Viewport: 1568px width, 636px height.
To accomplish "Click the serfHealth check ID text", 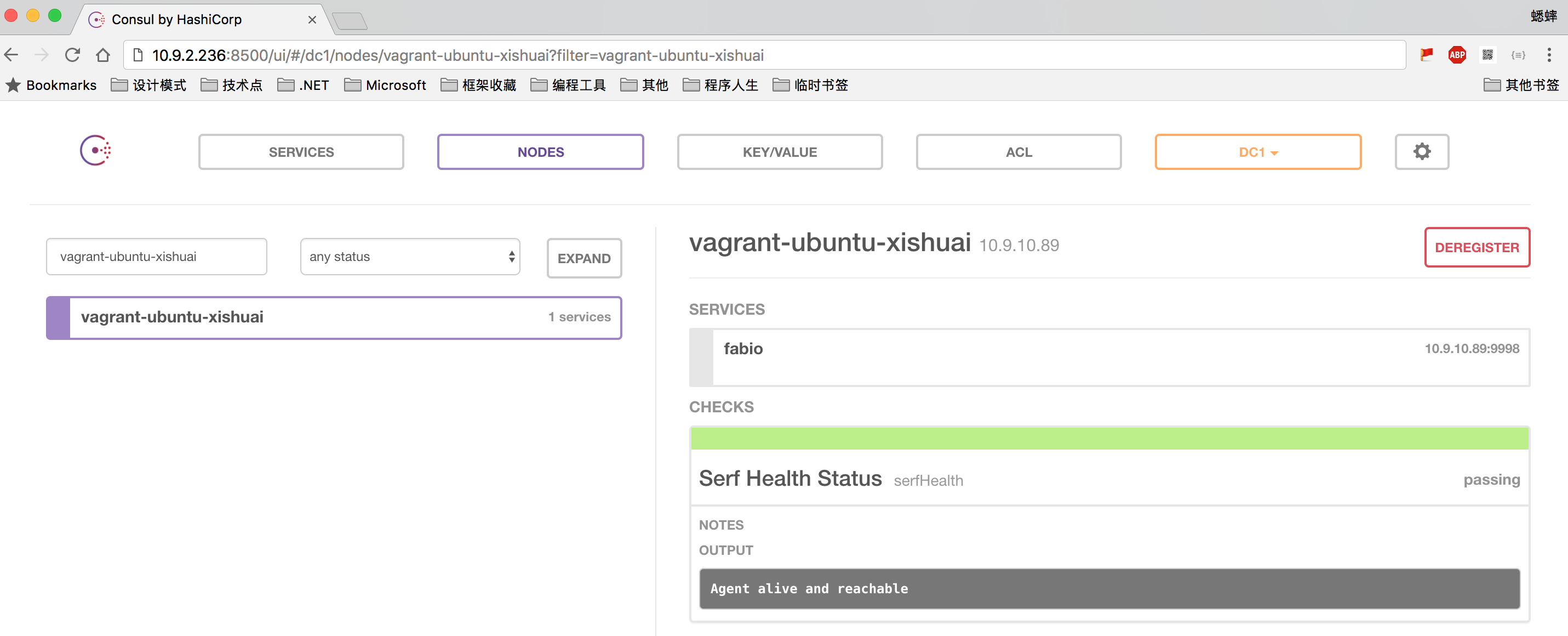I will click(928, 481).
